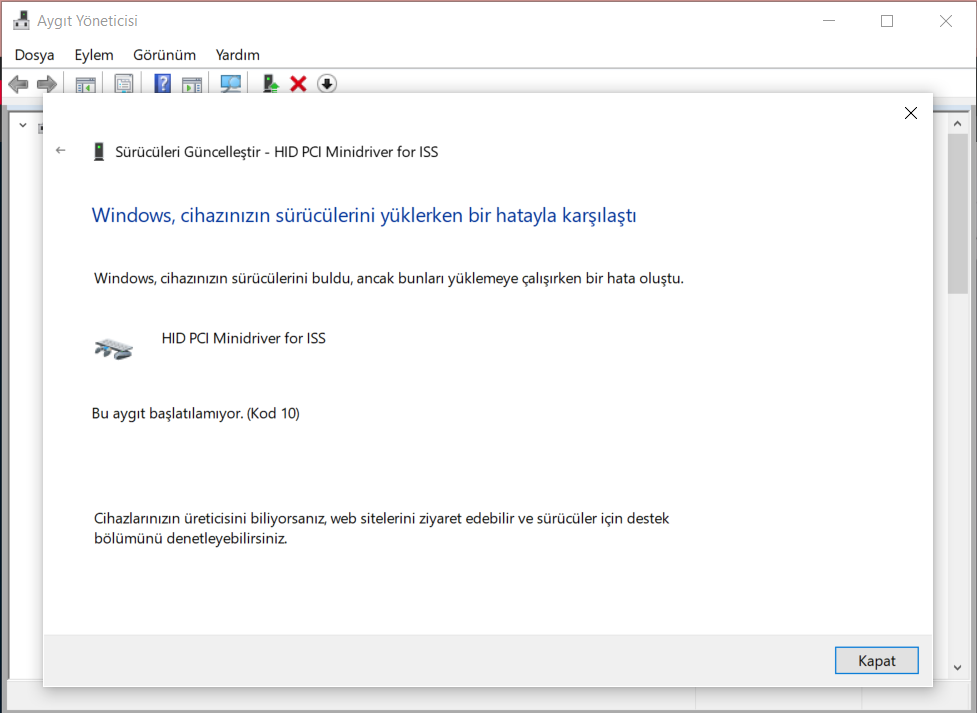
Task: Open the Eylem menu
Action: click(94, 55)
